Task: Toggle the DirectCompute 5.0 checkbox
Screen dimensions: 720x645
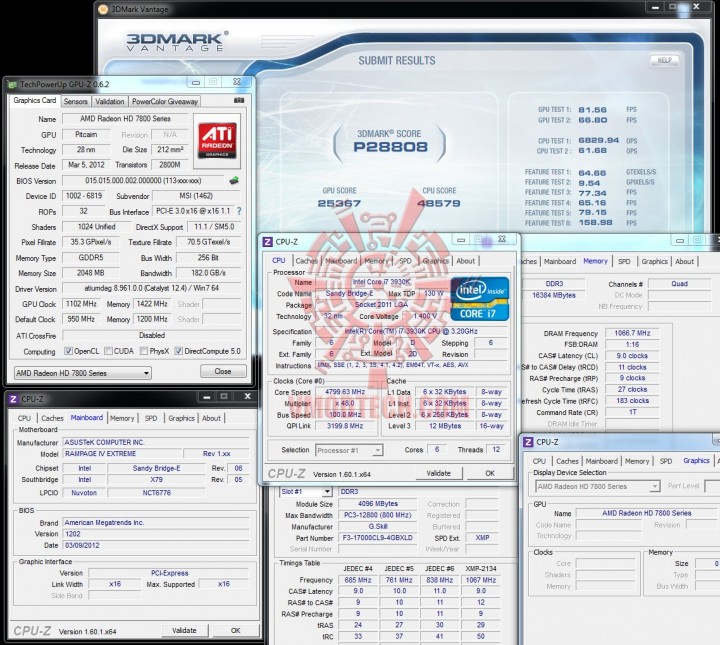Action: pyautogui.click(x=179, y=351)
